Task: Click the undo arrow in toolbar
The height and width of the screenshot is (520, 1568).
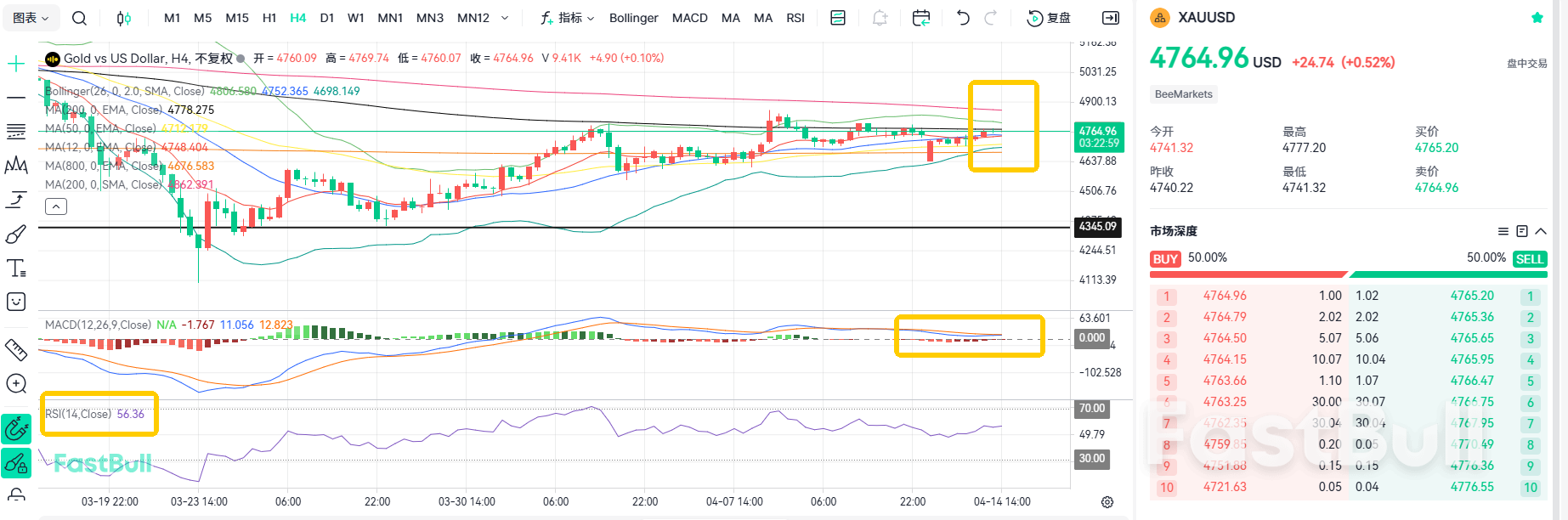Action: [x=963, y=18]
